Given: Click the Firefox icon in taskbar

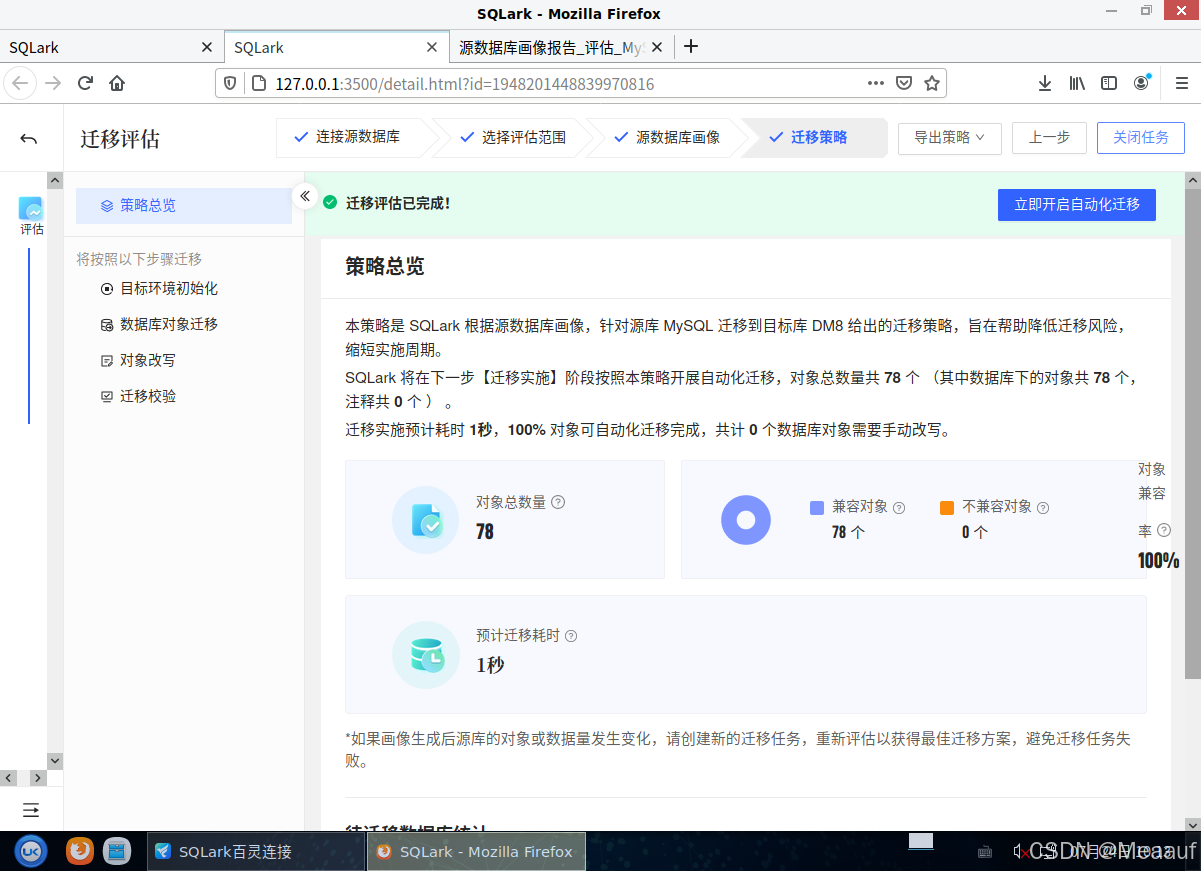Looking at the screenshot, I should pos(80,851).
